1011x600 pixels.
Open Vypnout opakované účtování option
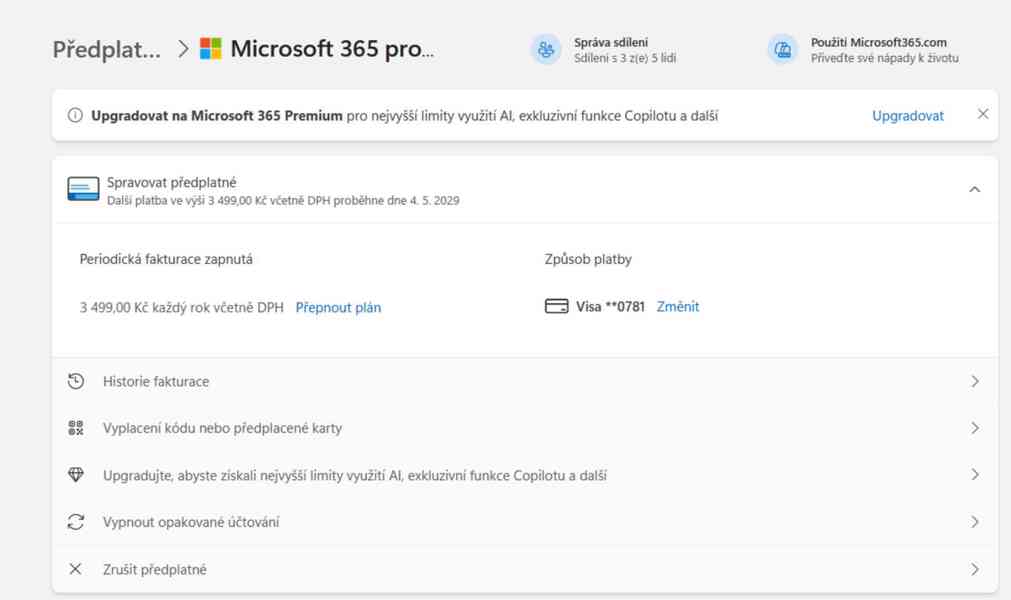(x=191, y=522)
